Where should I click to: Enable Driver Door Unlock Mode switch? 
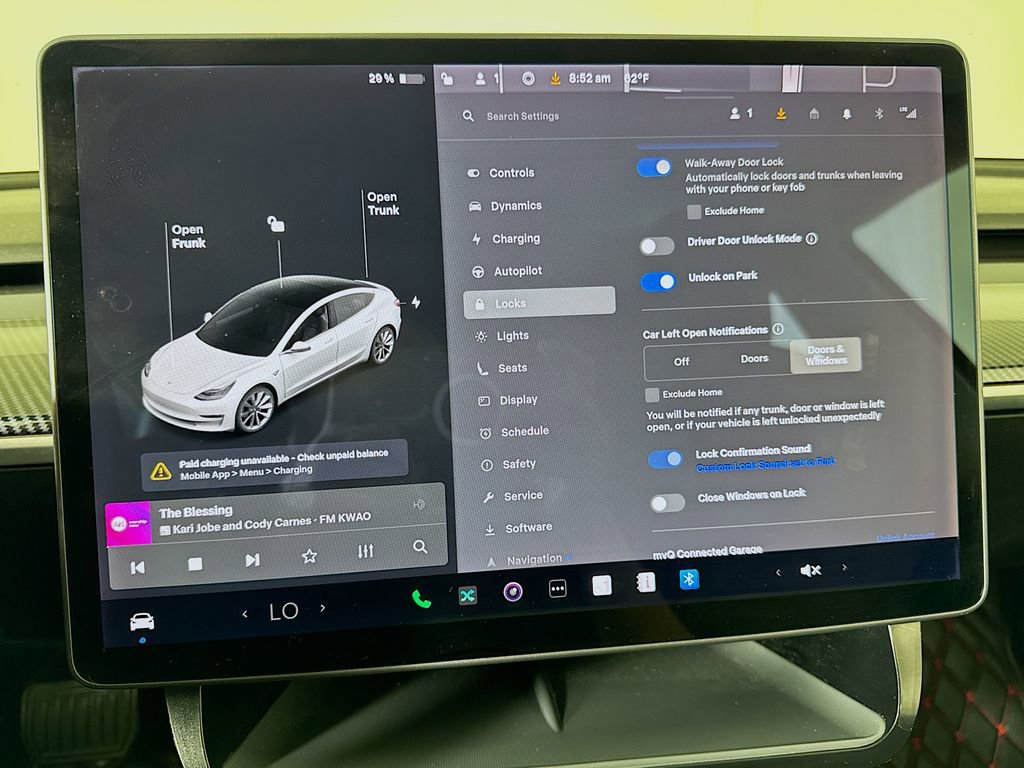(657, 246)
